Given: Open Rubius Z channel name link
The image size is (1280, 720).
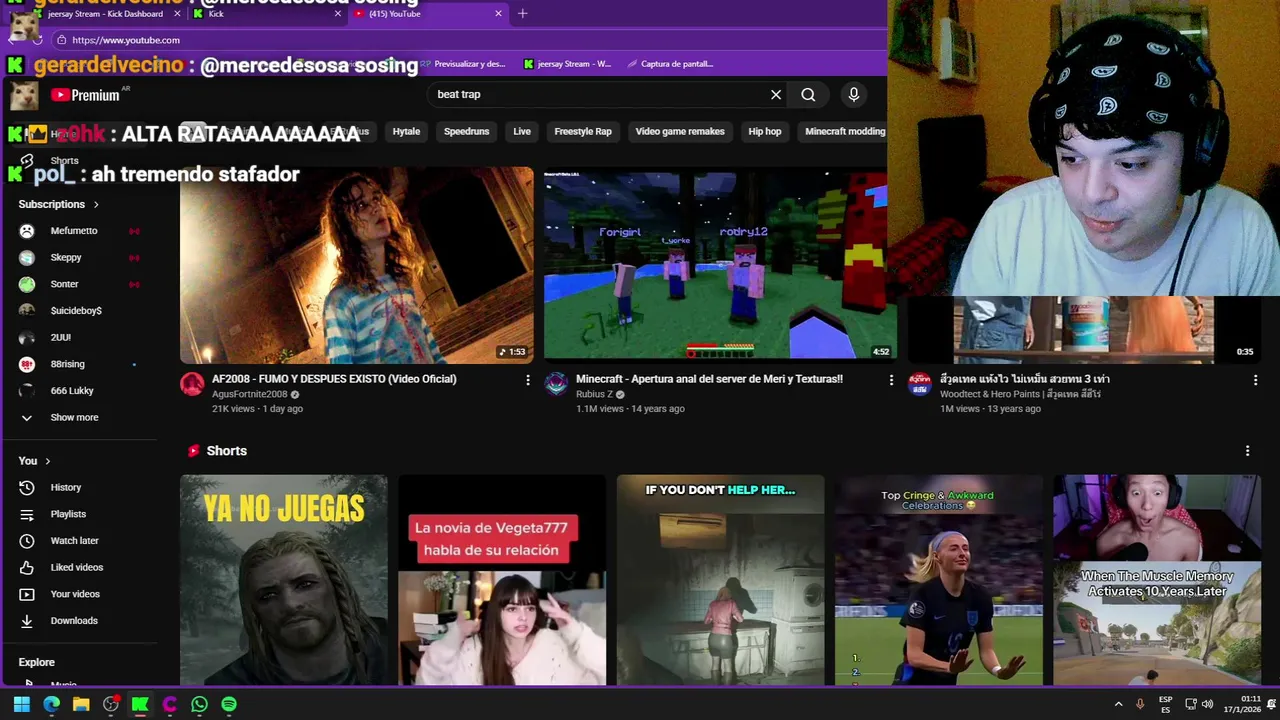Looking at the screenshot, I should (x=594, y=394).
